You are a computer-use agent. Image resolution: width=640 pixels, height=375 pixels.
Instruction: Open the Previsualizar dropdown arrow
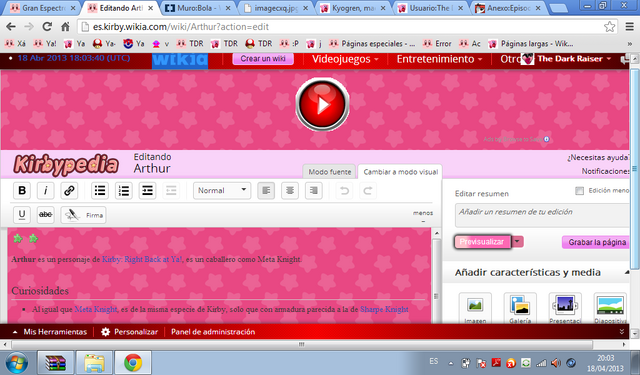coord(517,242)
